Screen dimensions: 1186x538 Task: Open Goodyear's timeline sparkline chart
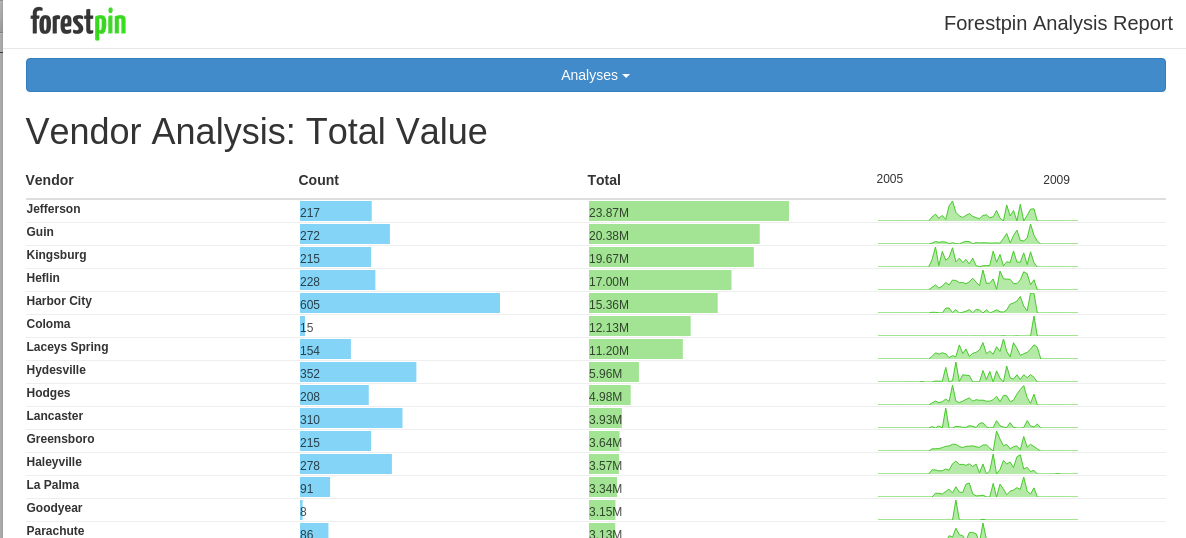click(x=977, y=511)
